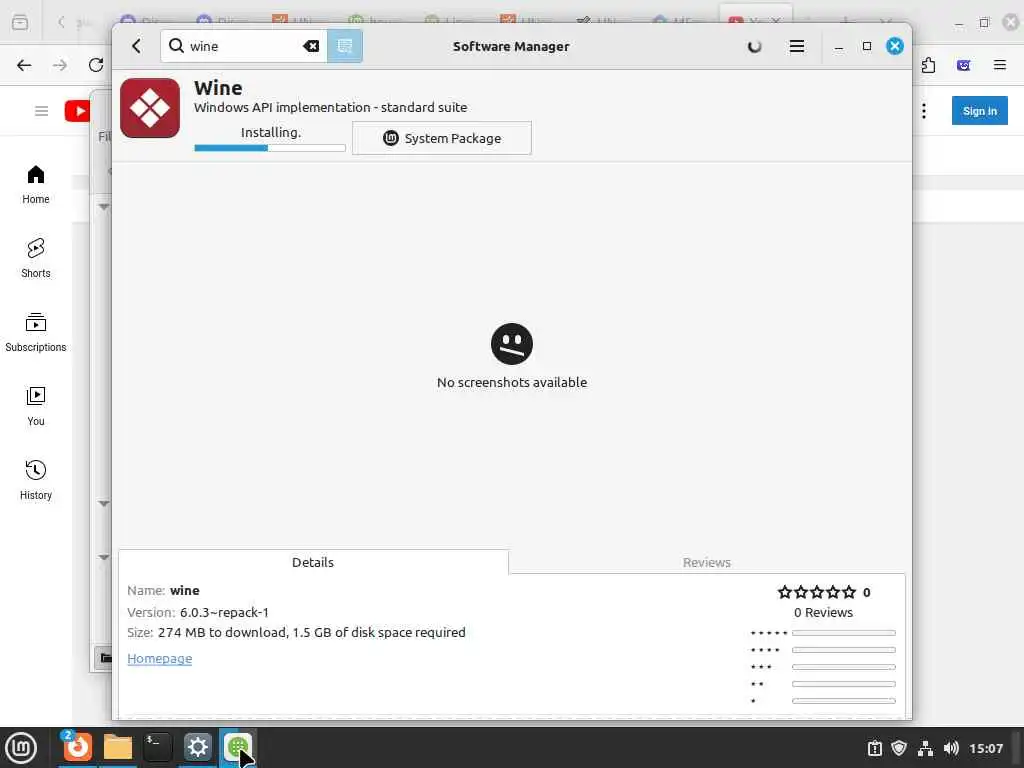The image size is (1024, 768).
Task: Toggle search in descriptions button
Action: point(345,46)
